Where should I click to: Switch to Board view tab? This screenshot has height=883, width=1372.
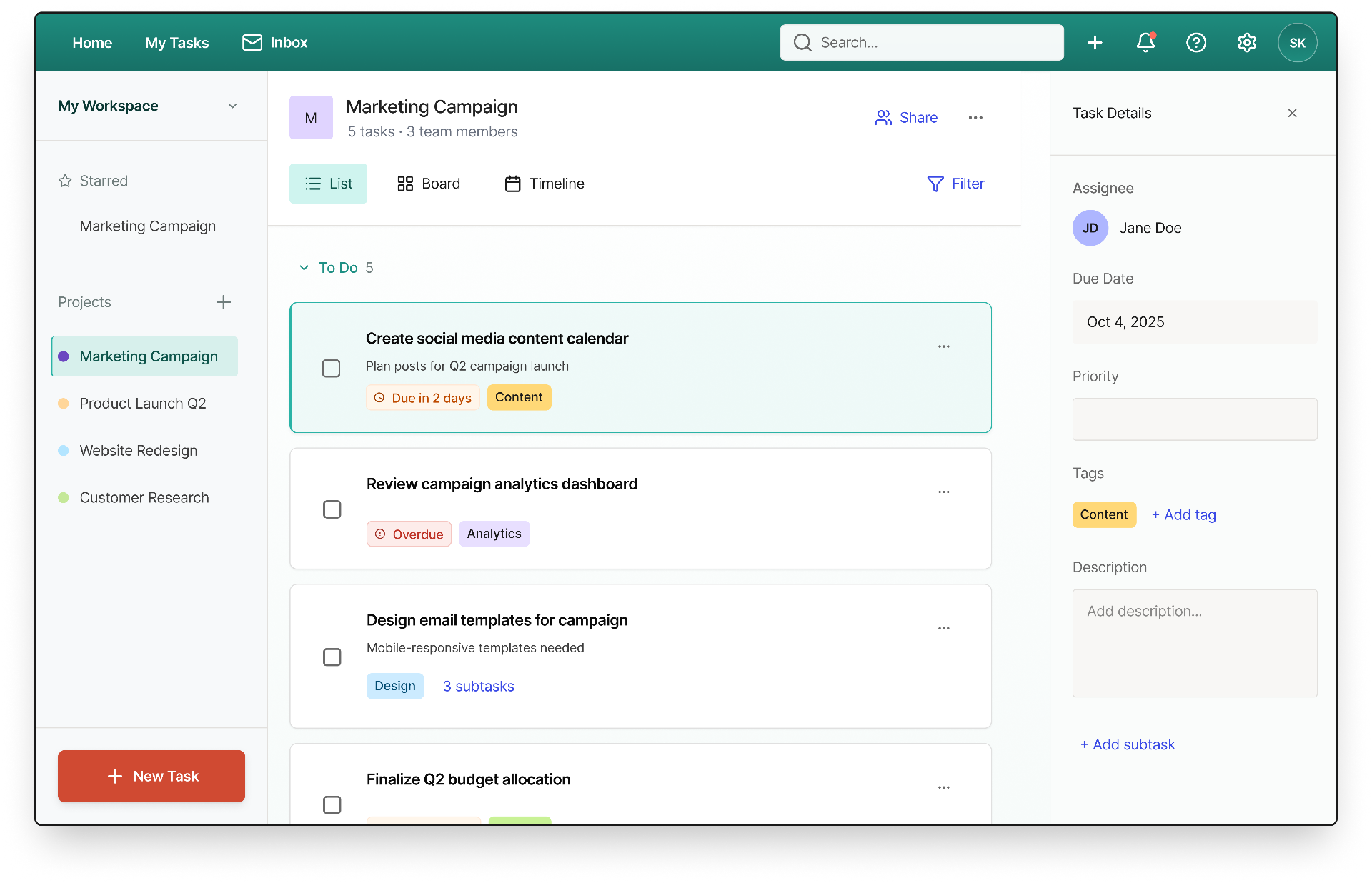[429, 184]
